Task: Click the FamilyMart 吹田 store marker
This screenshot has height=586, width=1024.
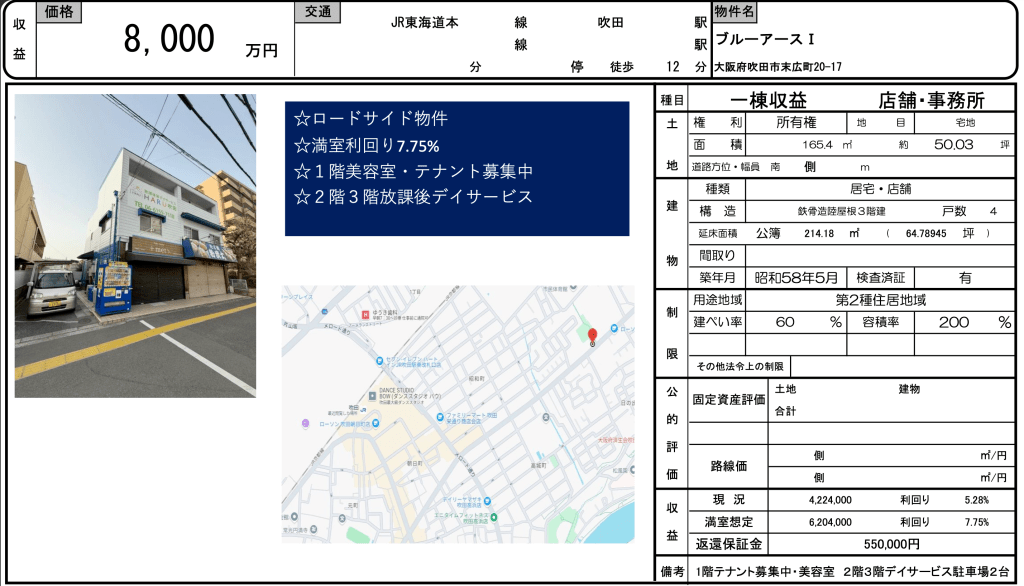Action: click(440, 414)
